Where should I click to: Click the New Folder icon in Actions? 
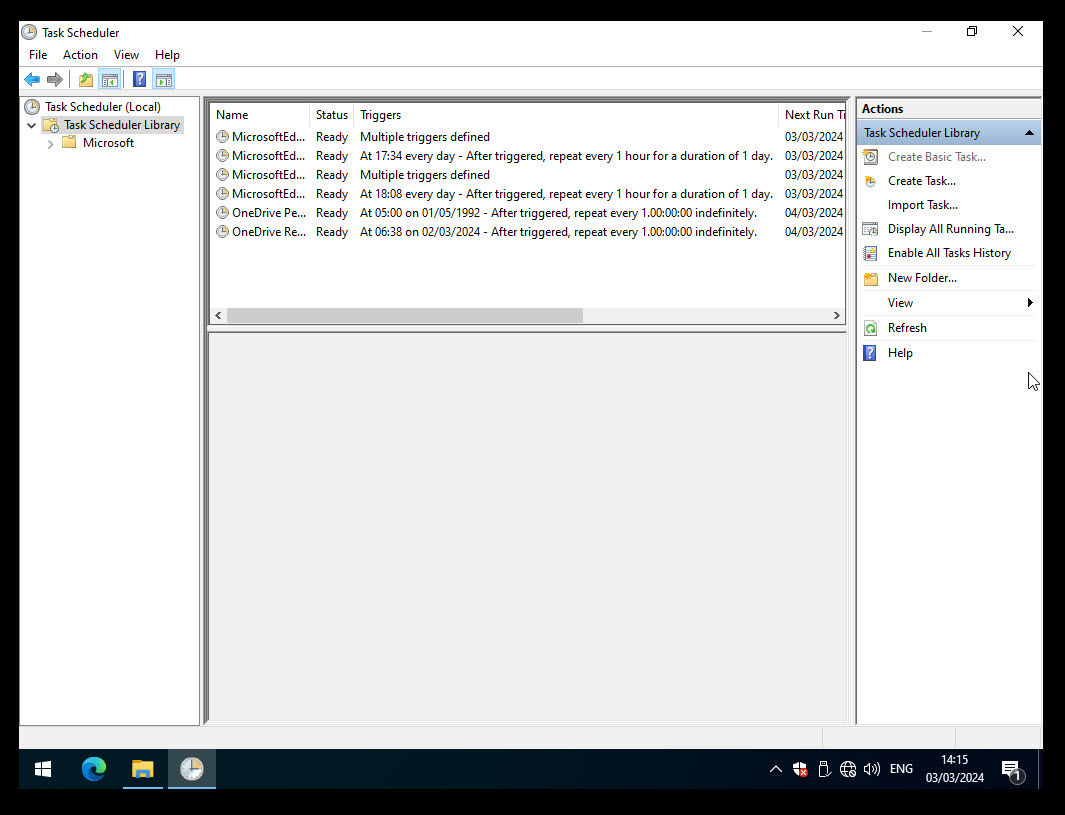871,279
